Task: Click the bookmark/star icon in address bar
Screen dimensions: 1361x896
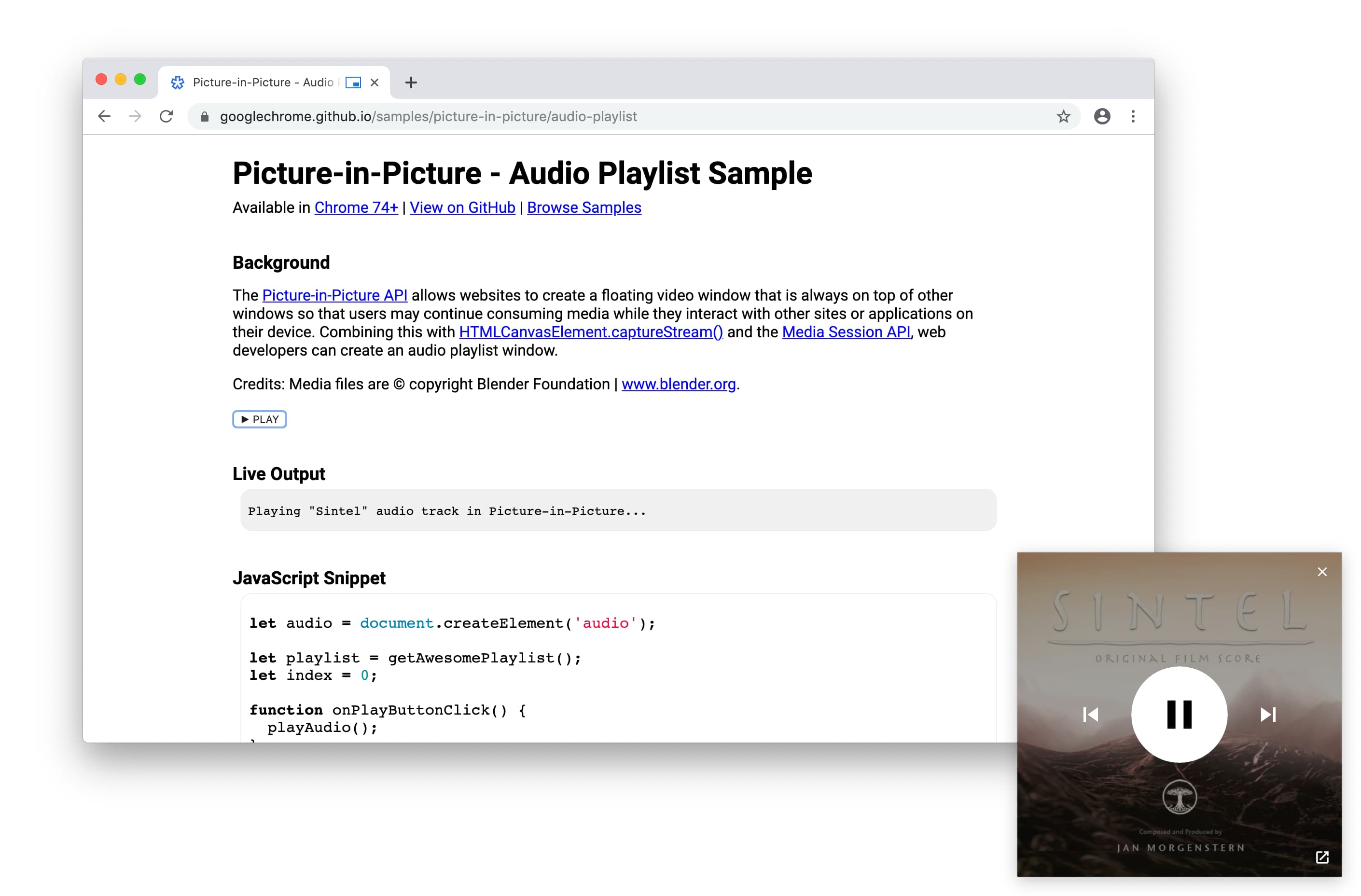Action: (x=1063, y=116)
